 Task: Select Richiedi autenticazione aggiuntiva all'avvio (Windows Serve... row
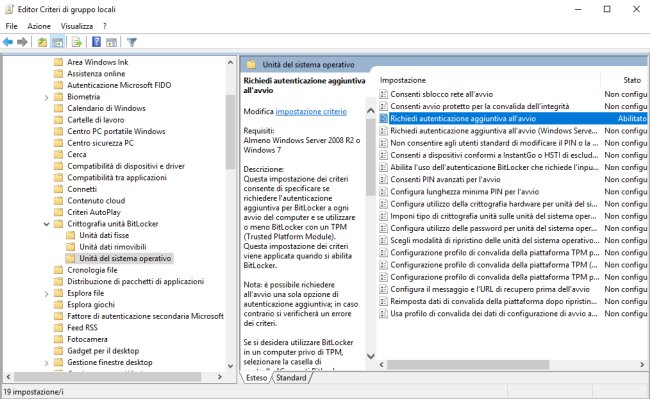click(x=513, y=131)
